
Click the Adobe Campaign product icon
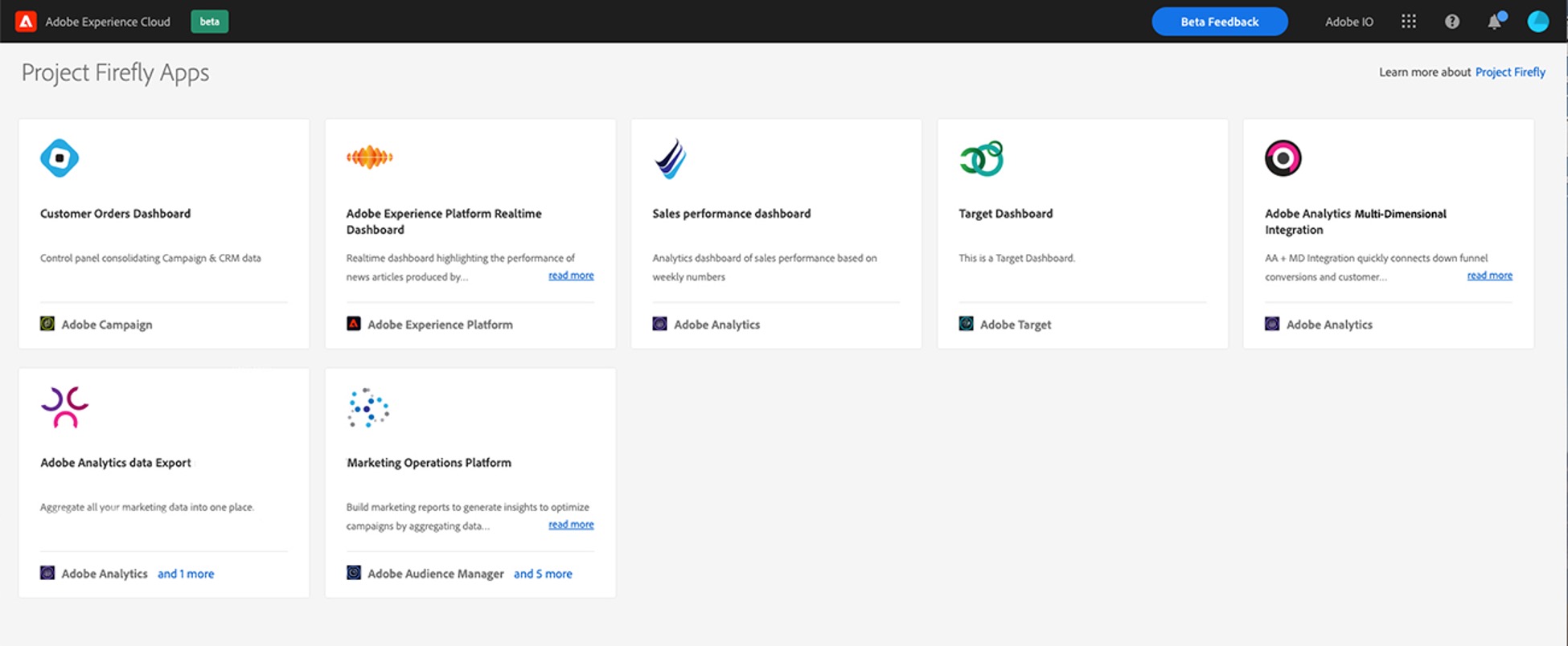(47, 324)
